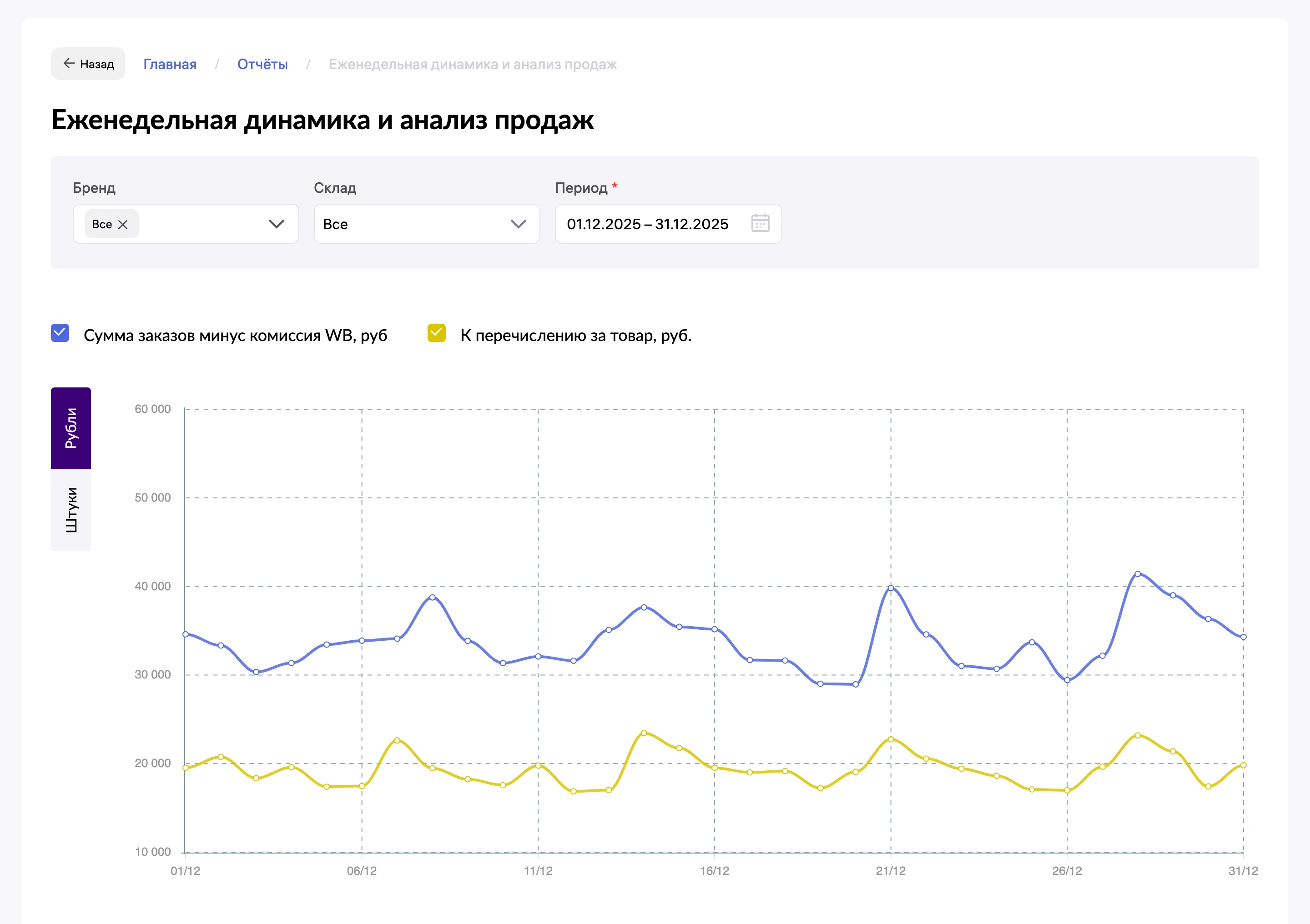Switch to the Штуки vertical tab
1310x924 pixels.
click(x=71, y=510)
